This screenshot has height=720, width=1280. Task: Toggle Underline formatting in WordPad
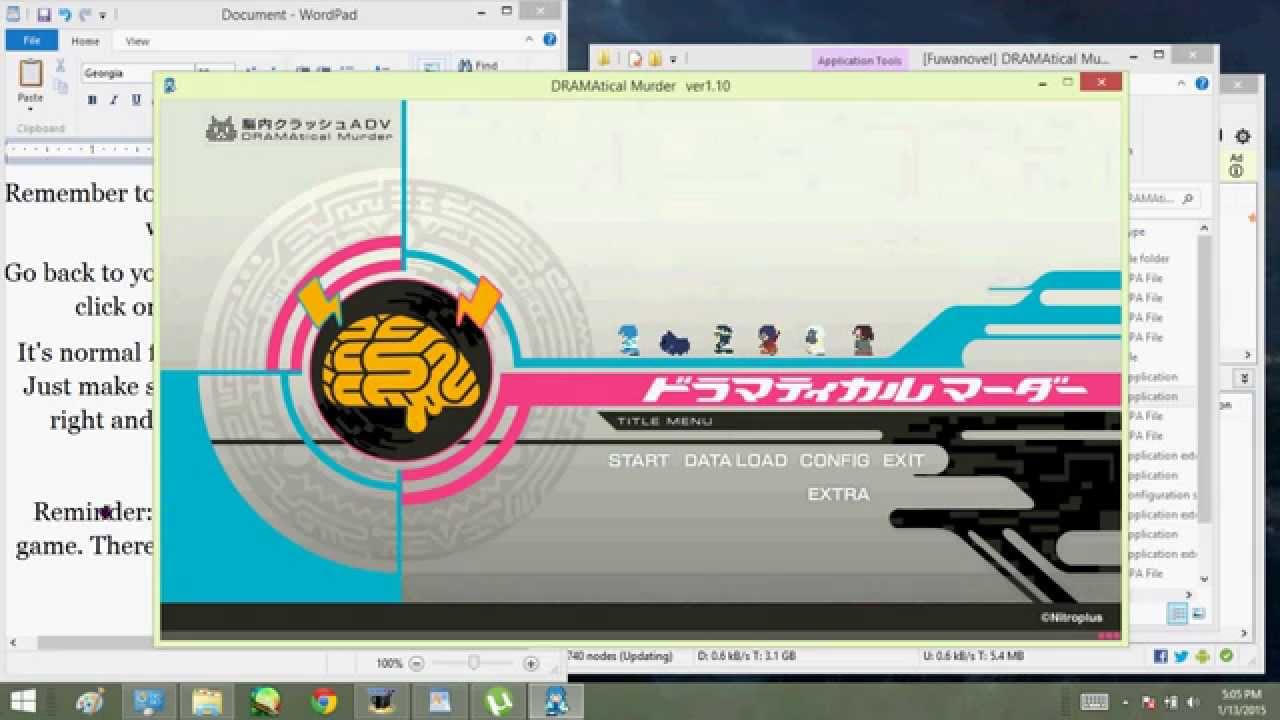136,100
